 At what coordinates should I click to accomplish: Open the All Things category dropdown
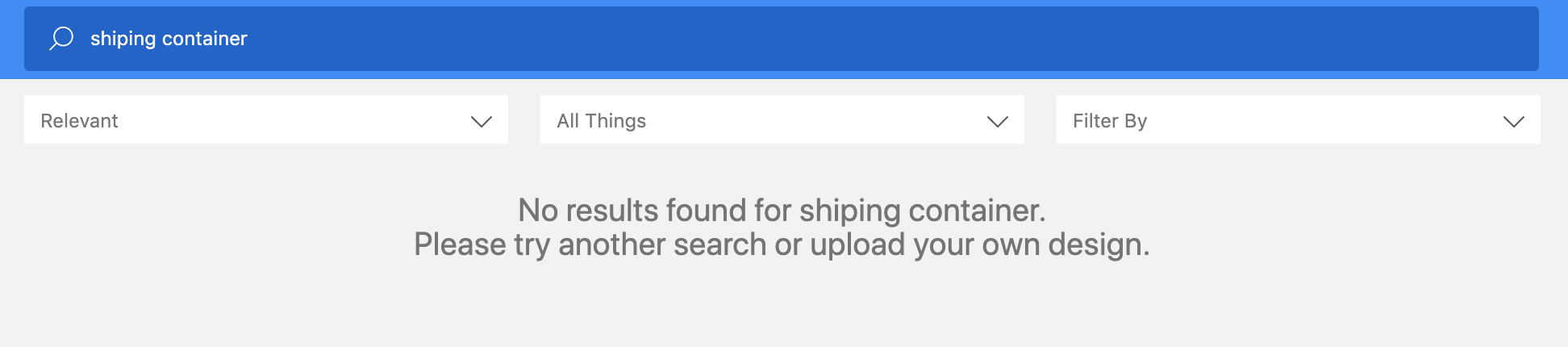pyautogui.click(x=782, y=119)
